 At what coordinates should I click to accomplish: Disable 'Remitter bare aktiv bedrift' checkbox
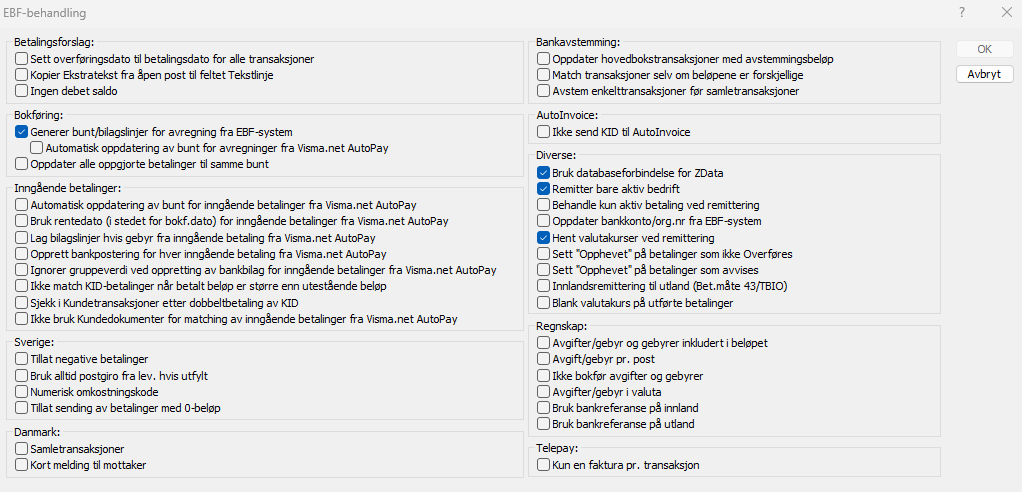[x=544, y=189]
